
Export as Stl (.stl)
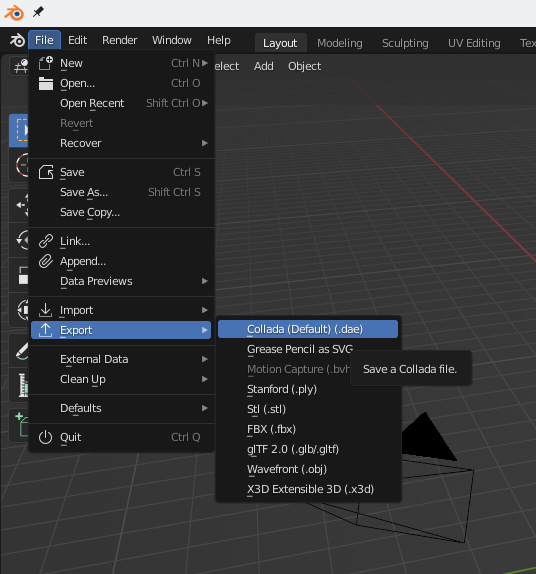[x=308, y=409]
